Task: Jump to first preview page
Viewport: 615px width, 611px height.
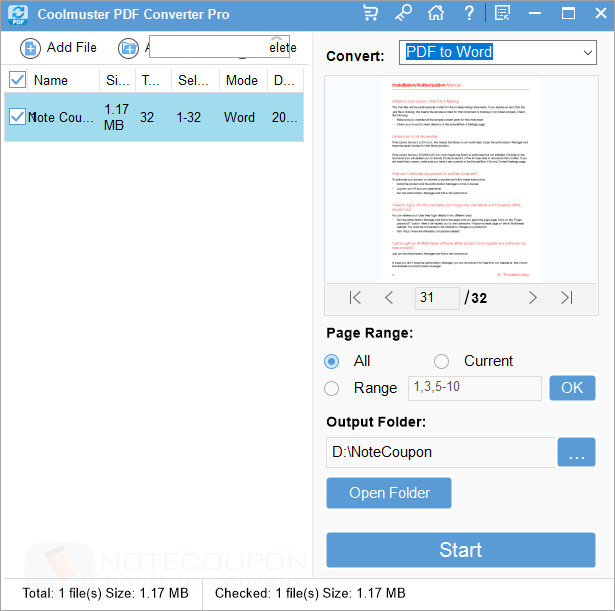Action: click(x=355, y=298)
